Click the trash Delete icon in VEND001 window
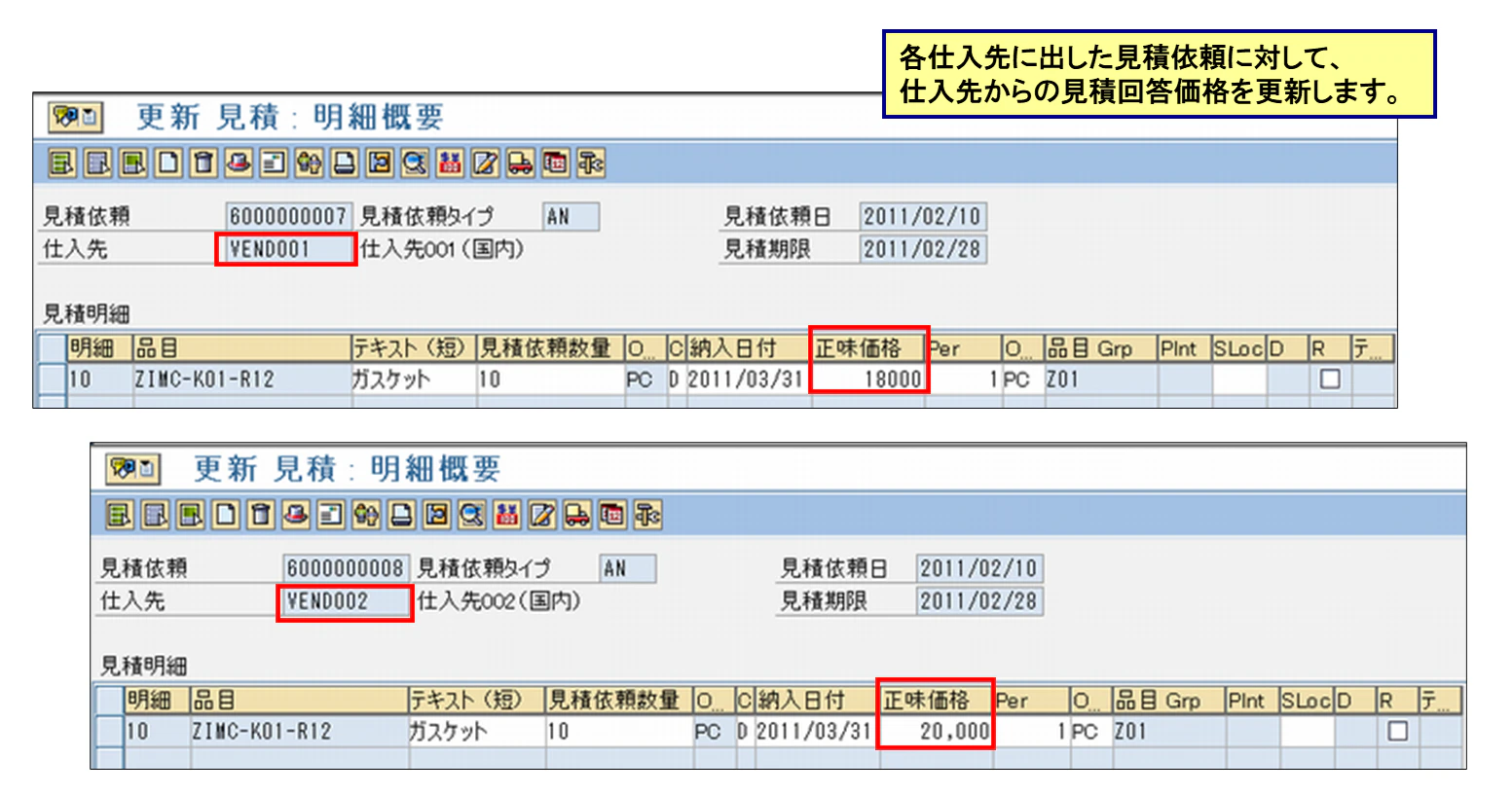 coord(203,163)
